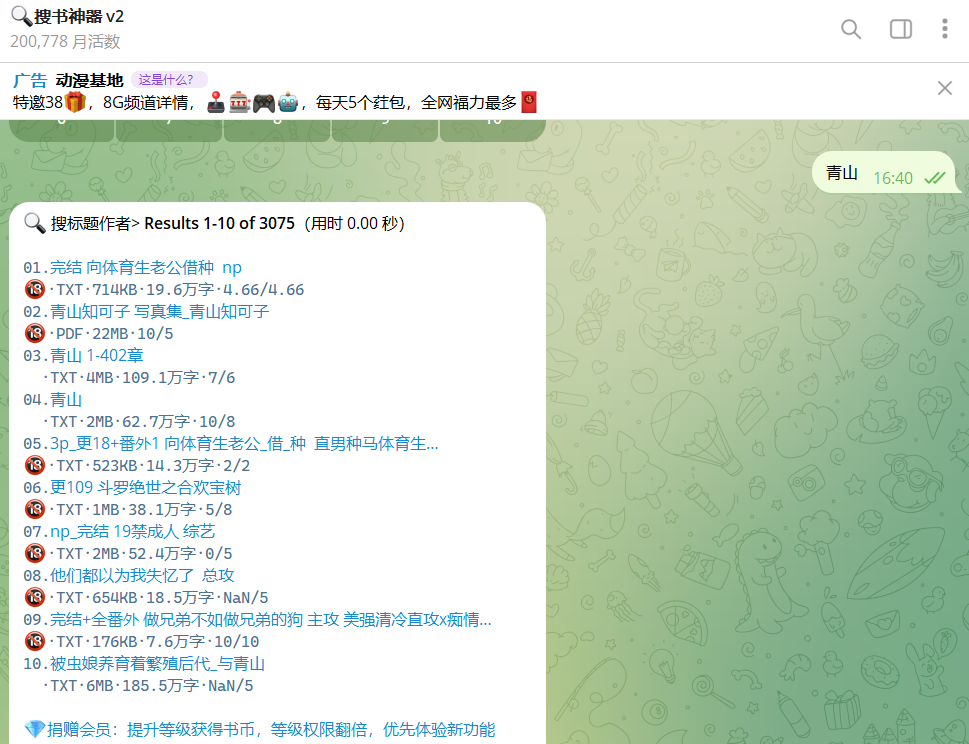Click the 18+ icon under result 07
The image size is (969, 744).
tap(35, 553)
